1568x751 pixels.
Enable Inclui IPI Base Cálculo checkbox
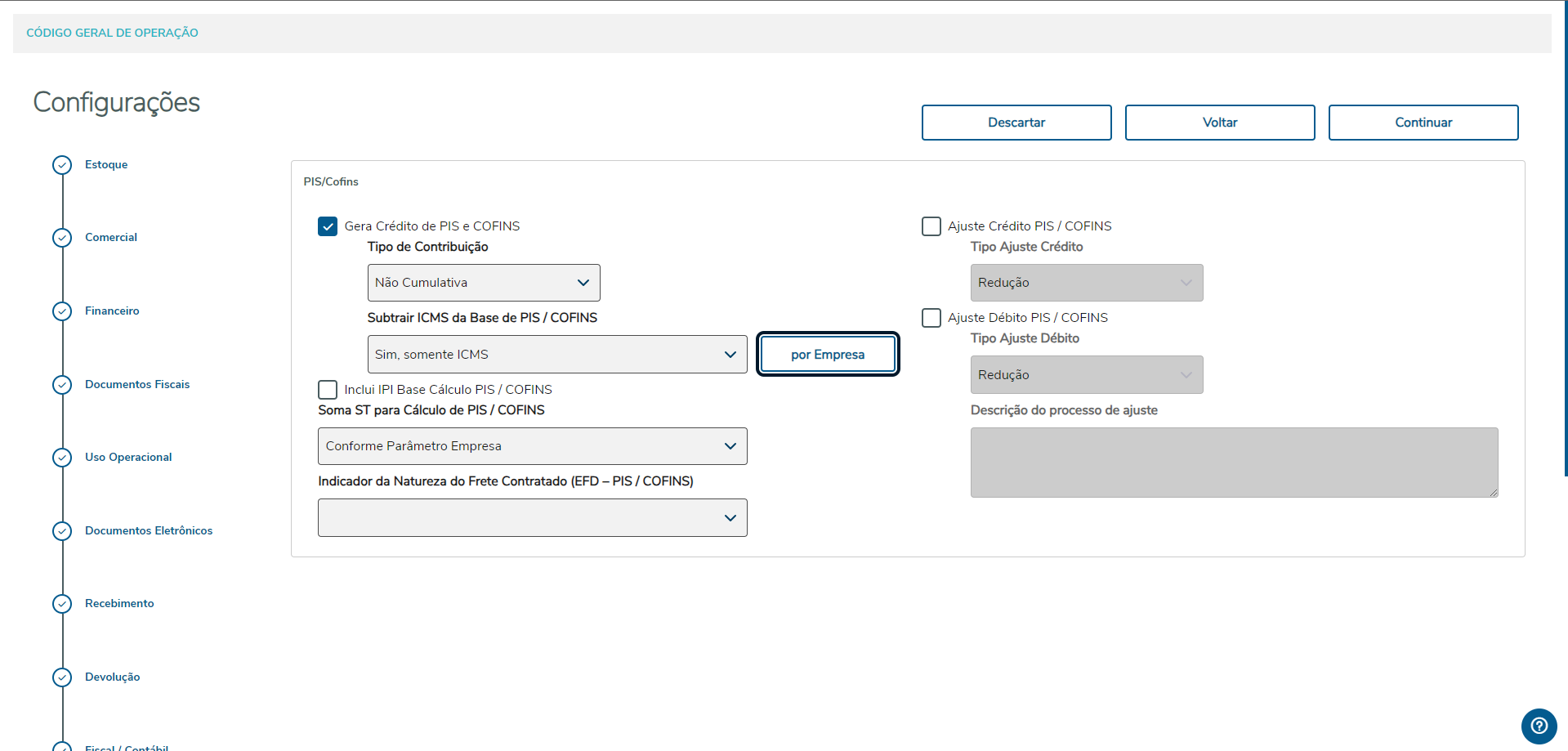[328, 390]
